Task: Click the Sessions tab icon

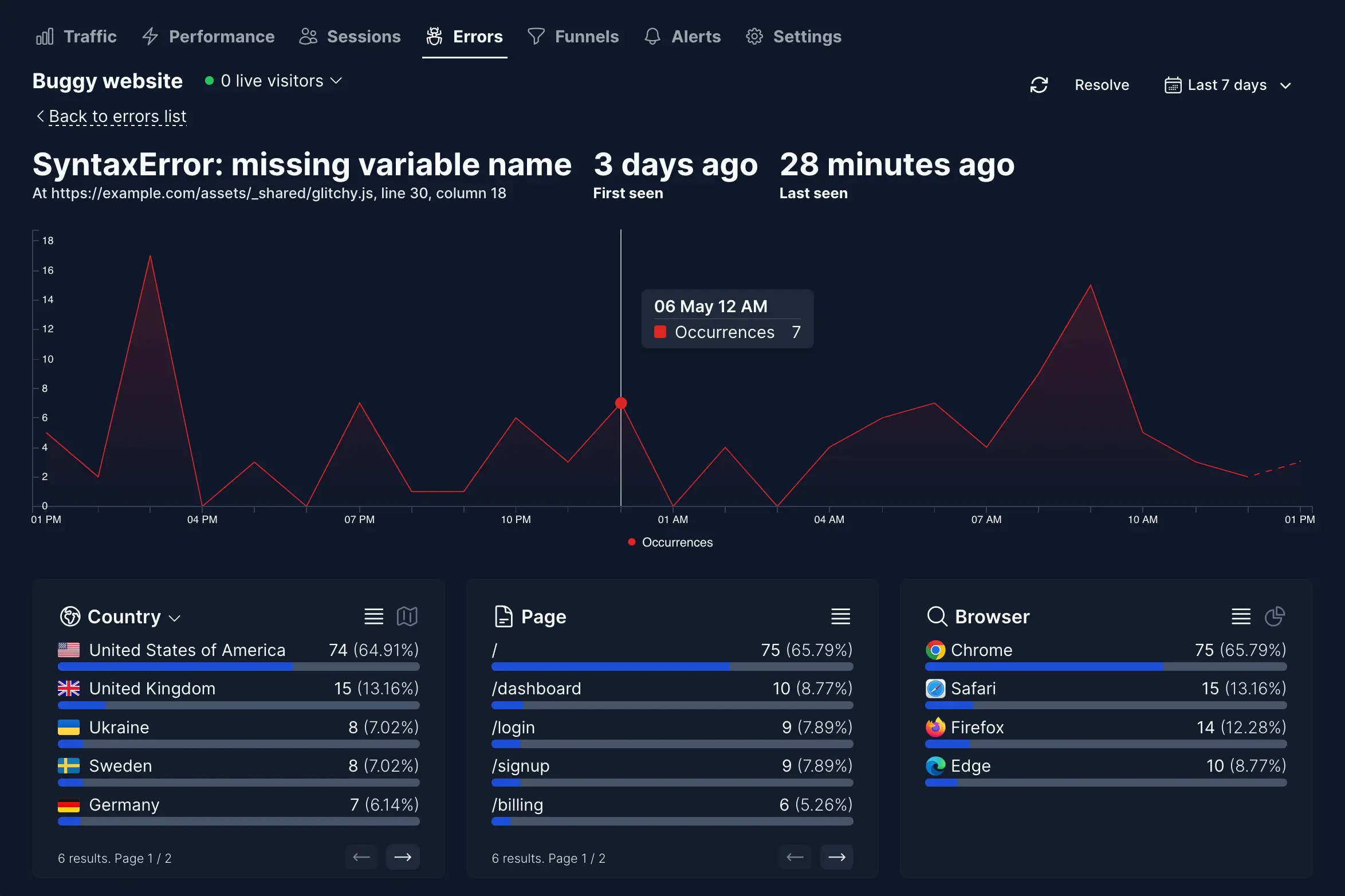Action: (308, 36)
